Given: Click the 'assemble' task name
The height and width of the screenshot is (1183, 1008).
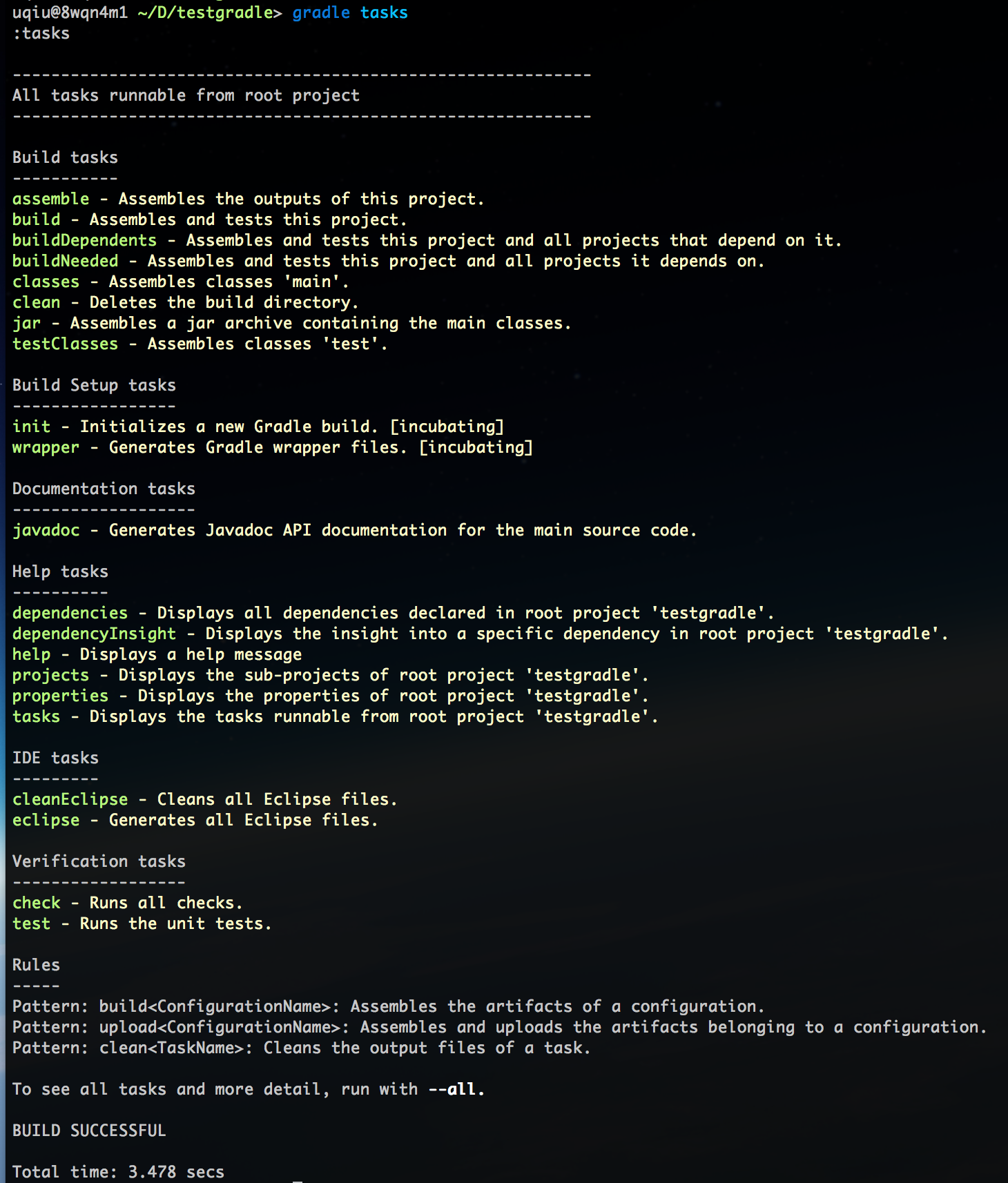Looking at the screenshot, I should pos(50,199).
